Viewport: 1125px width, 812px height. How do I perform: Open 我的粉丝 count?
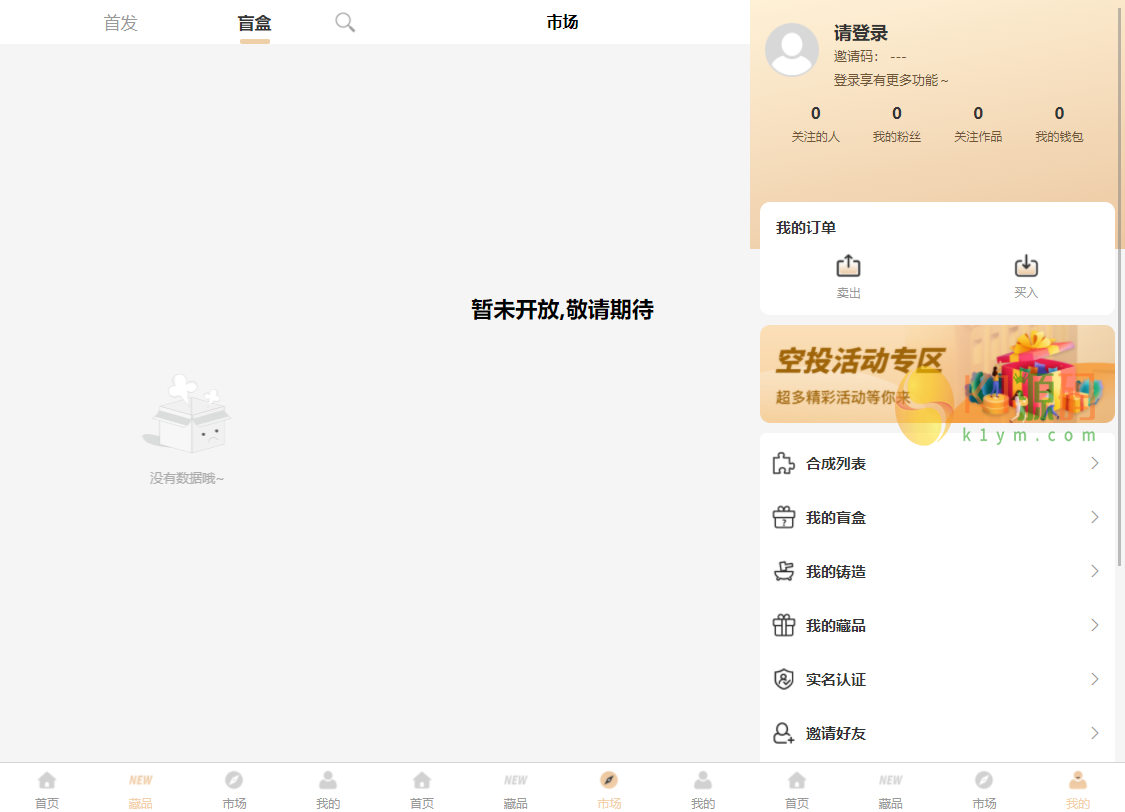click(897, 124)
